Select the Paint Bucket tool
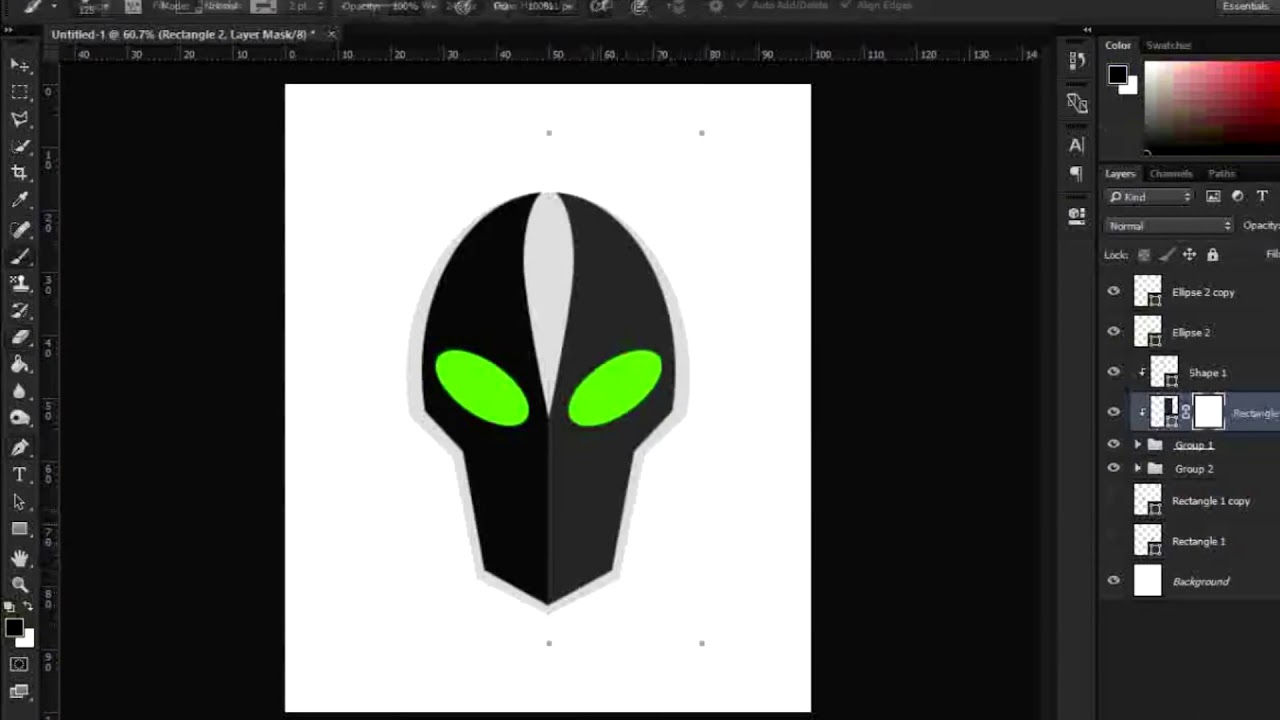Screen dimensions: 1280x720 pyautogui.click(x=20, y=365)
